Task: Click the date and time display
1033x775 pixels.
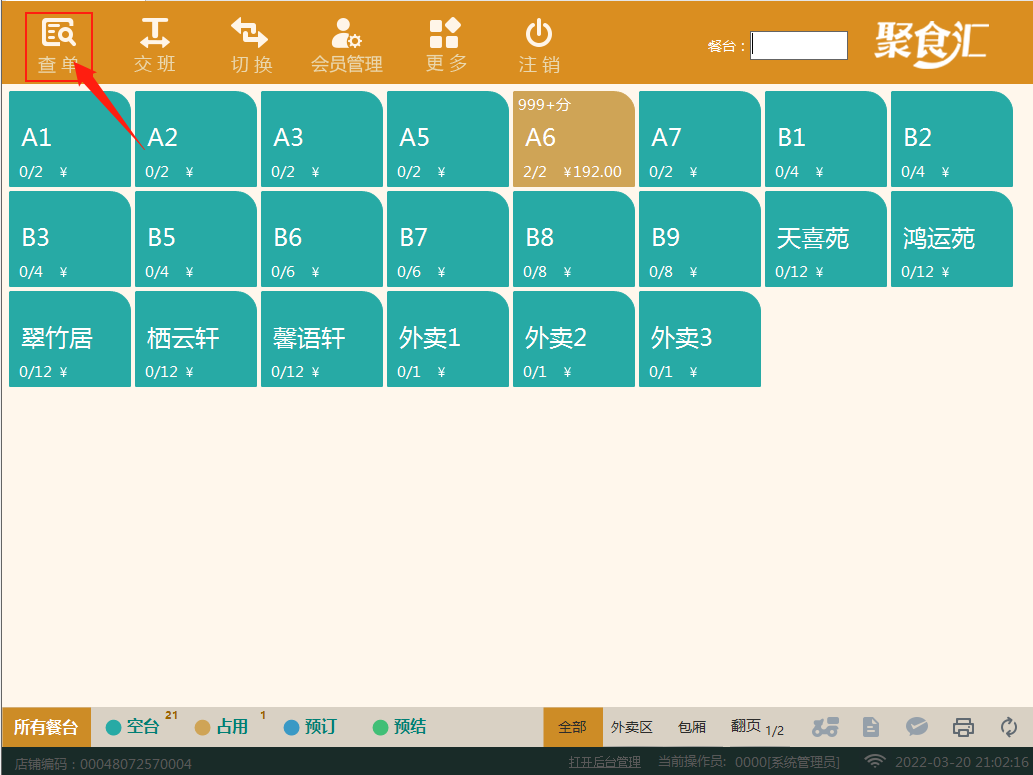Action: click(x=962, y=762)
